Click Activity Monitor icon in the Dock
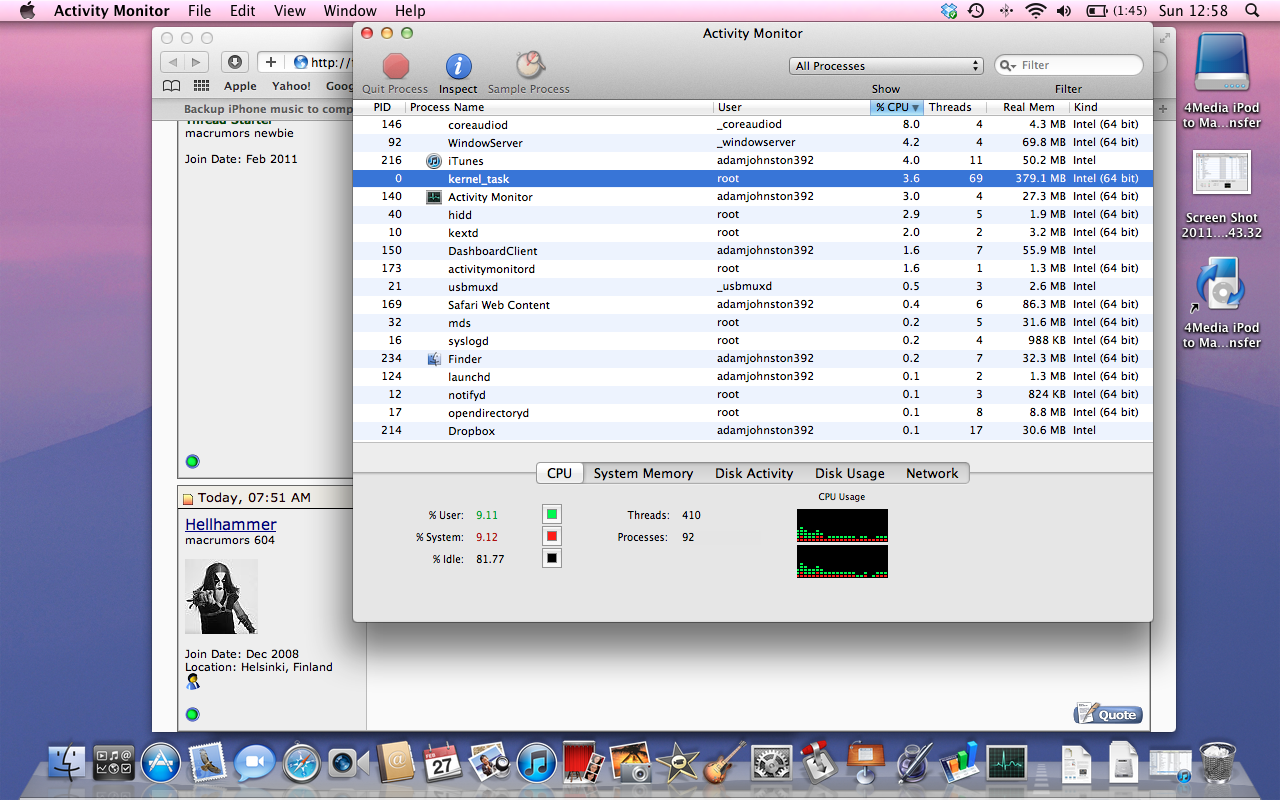The height and width of the screenshot is (800, 1280). pos(1006,763)
